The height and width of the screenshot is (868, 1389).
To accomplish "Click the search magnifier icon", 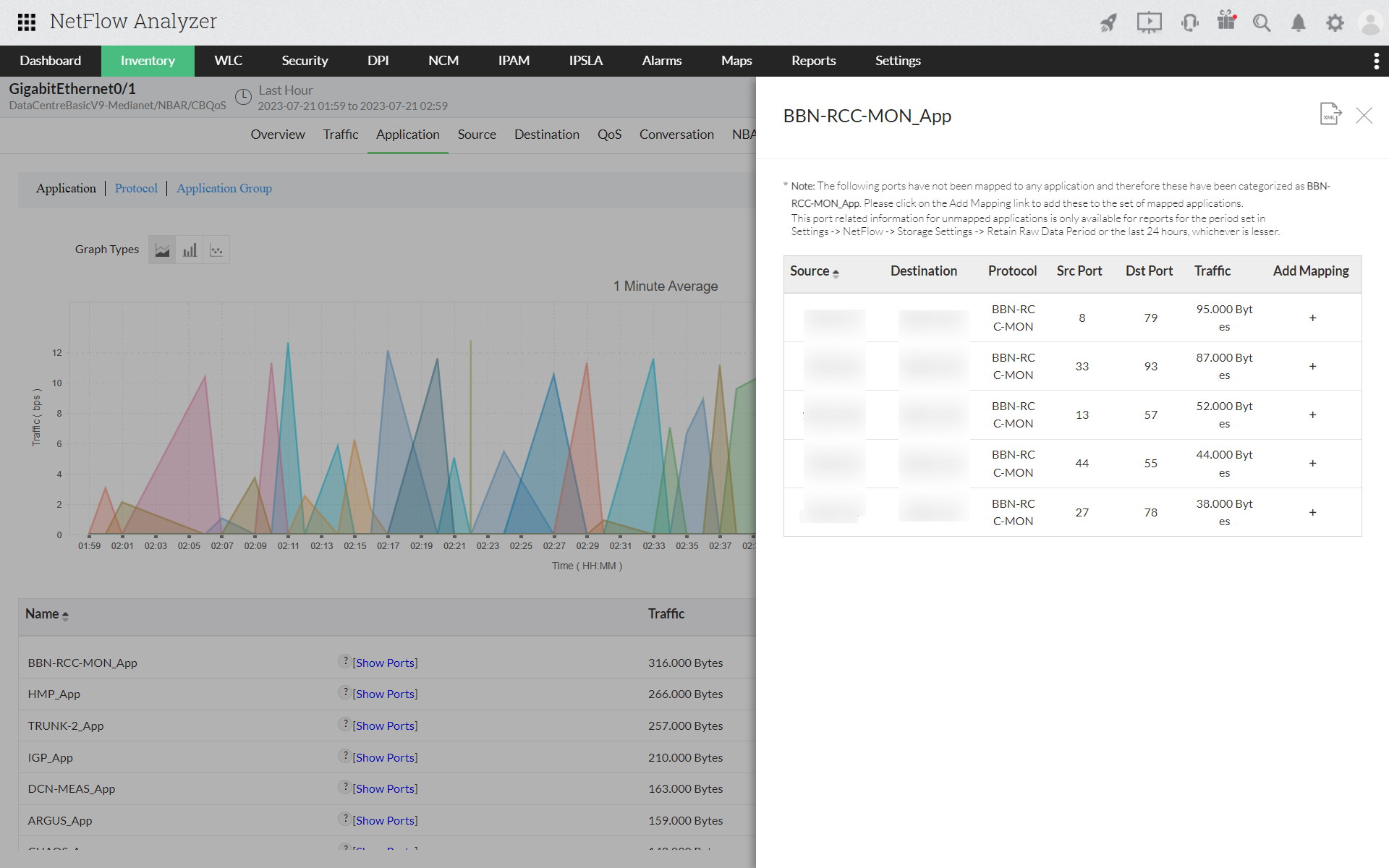I will coord(1262,22).
